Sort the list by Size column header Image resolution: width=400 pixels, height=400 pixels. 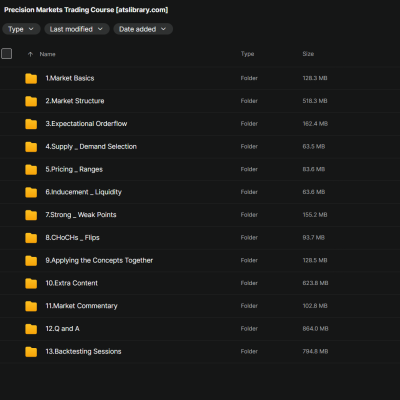(308, 54)
